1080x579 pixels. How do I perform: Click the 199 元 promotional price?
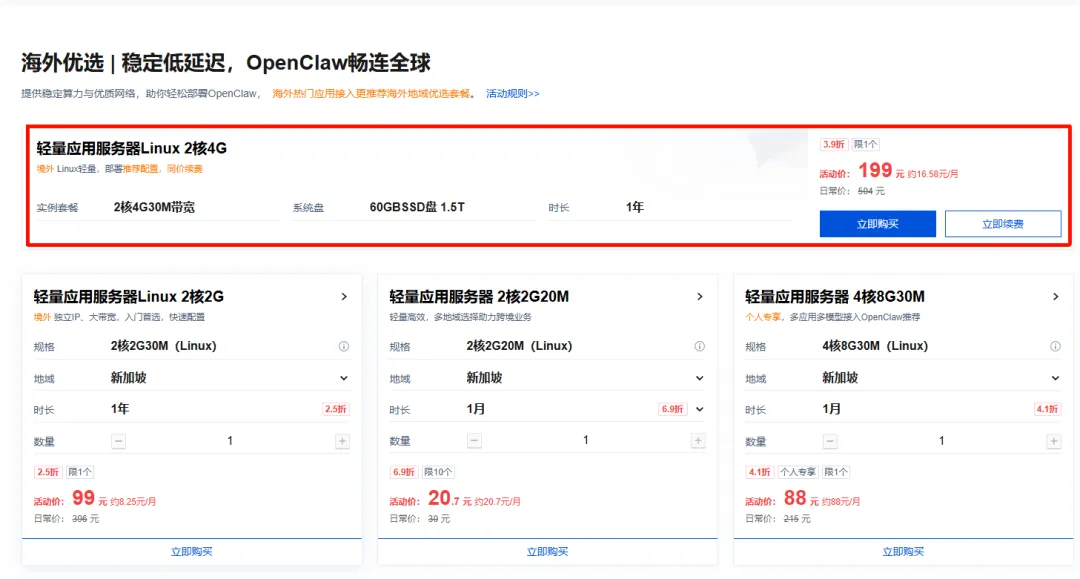click(x=881, y=171)
